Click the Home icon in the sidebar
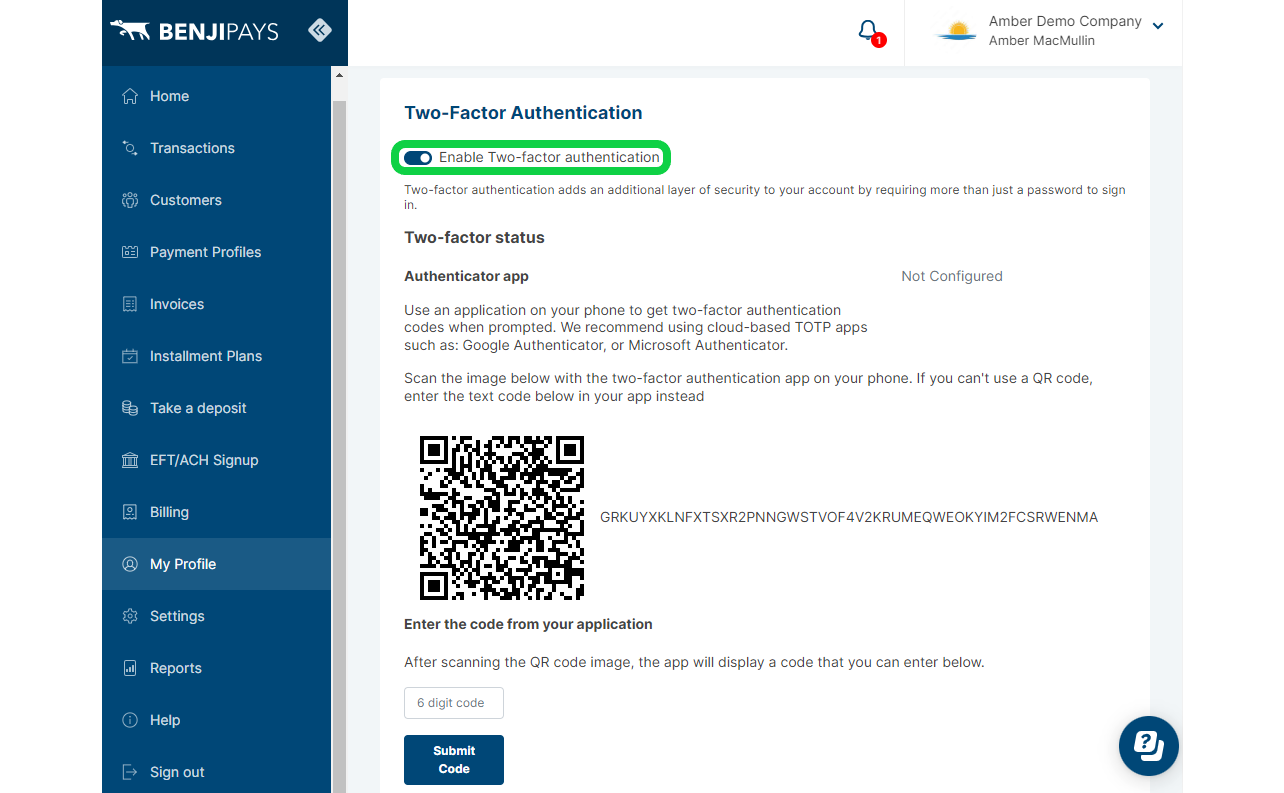The width and height of the screenshot is (1284, 793). point(129,96)
